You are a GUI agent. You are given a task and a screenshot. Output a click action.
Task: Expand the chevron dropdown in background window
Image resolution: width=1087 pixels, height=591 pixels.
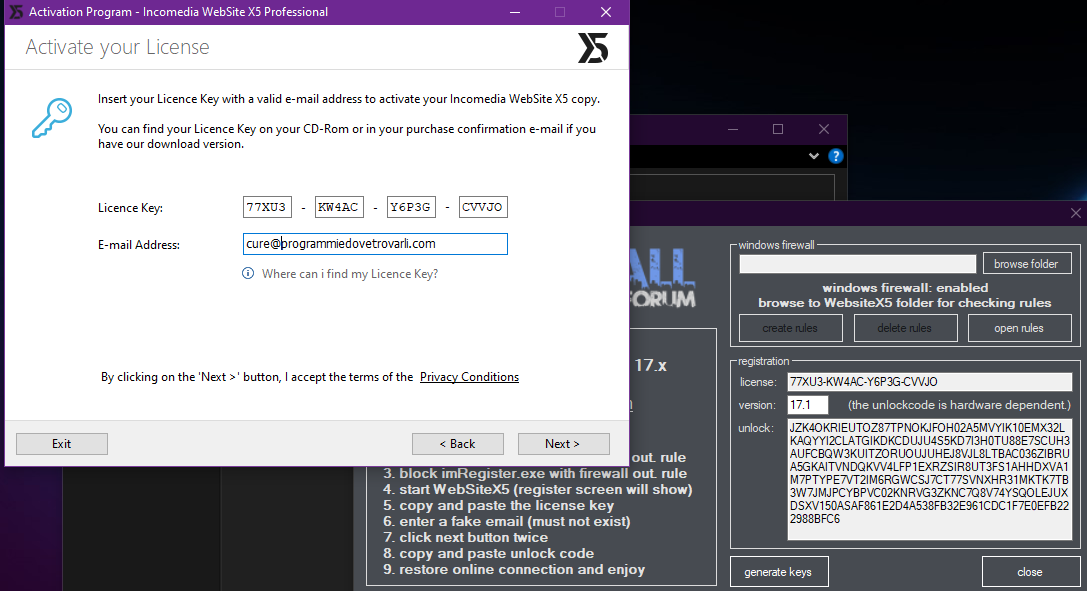pyautogui.click(x=814, y=156)
